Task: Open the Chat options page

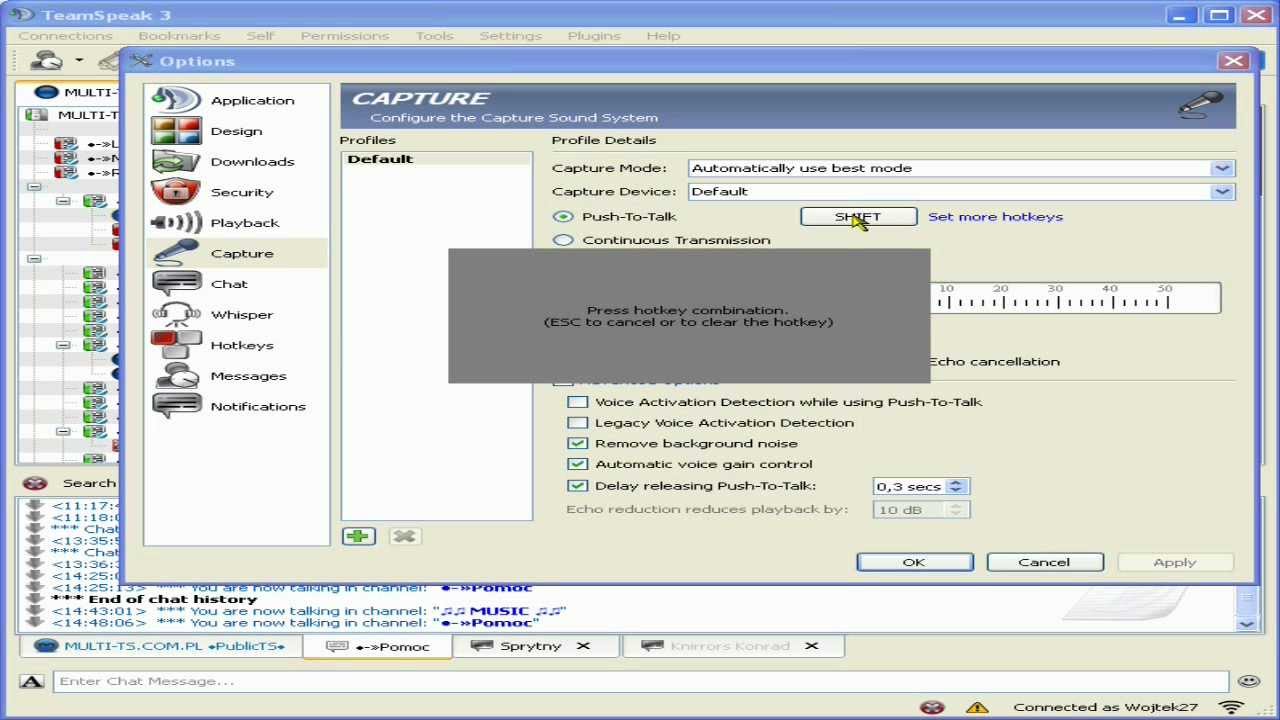Action: pos(236,284)
